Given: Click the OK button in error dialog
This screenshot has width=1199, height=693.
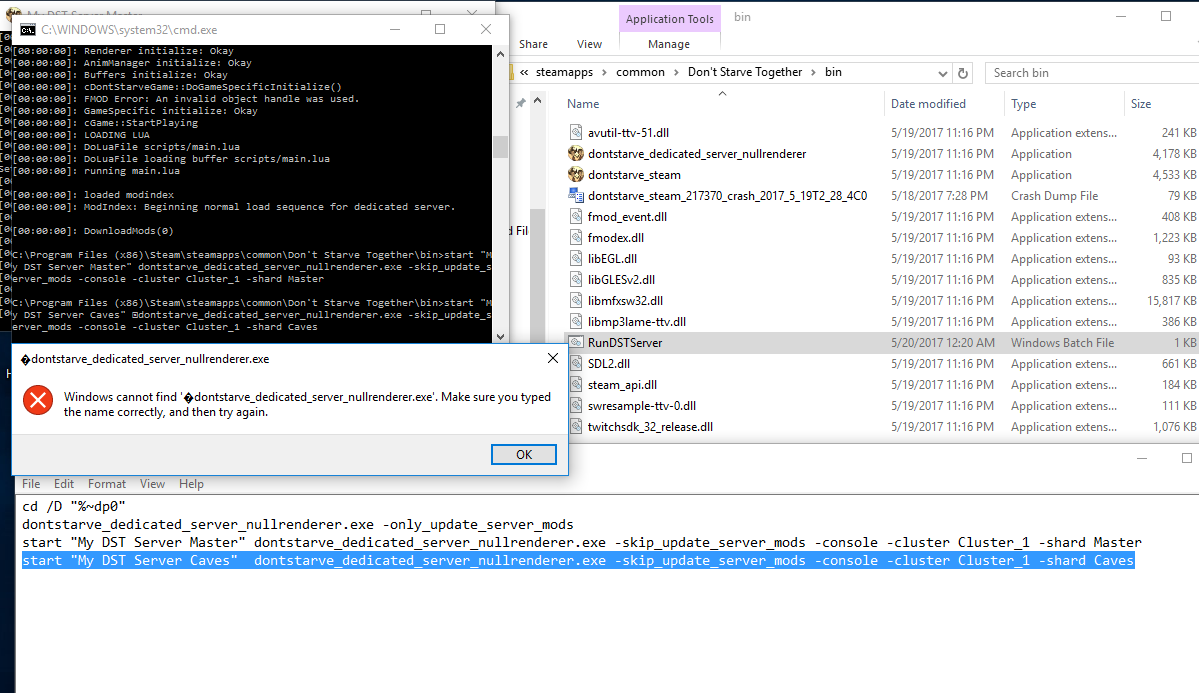Looking at the screenshot, I should click(x=523, y=454).
